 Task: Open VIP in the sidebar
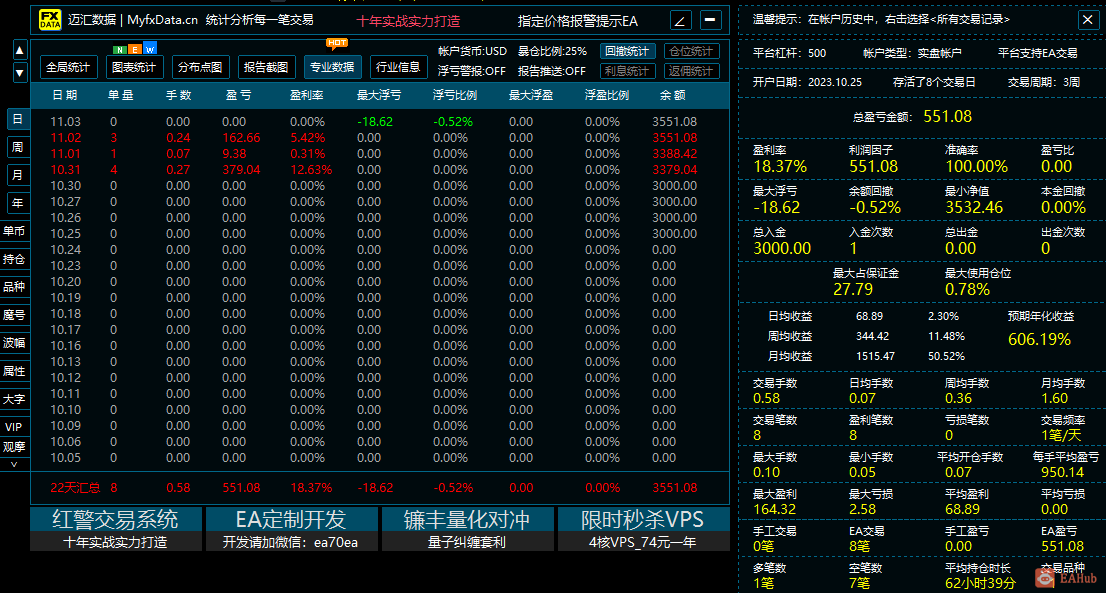(14, 427)
